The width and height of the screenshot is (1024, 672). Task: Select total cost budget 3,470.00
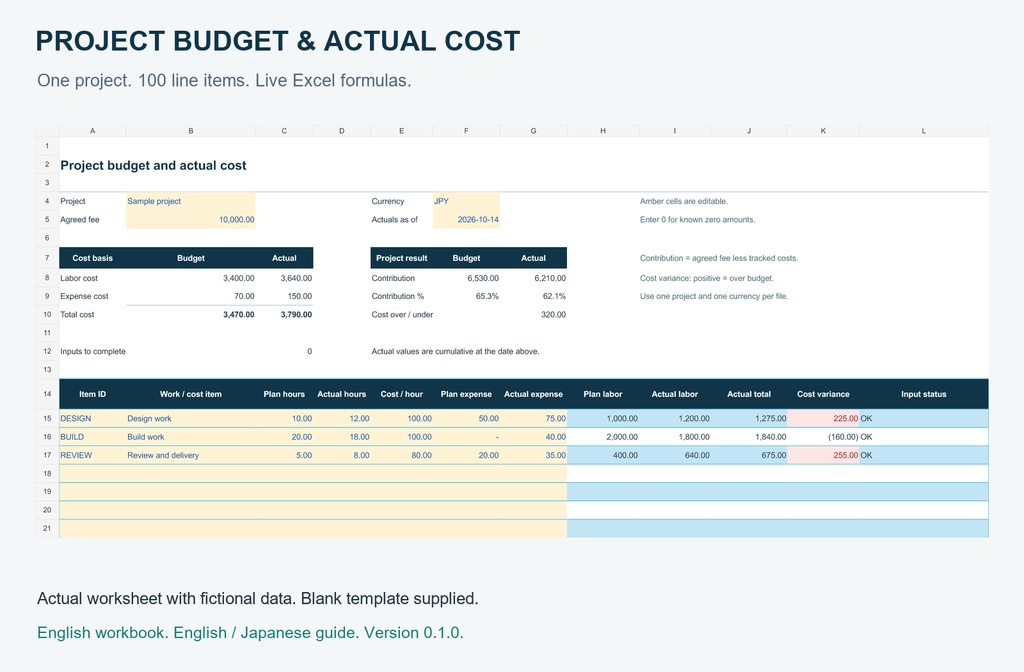click(191, 315)
